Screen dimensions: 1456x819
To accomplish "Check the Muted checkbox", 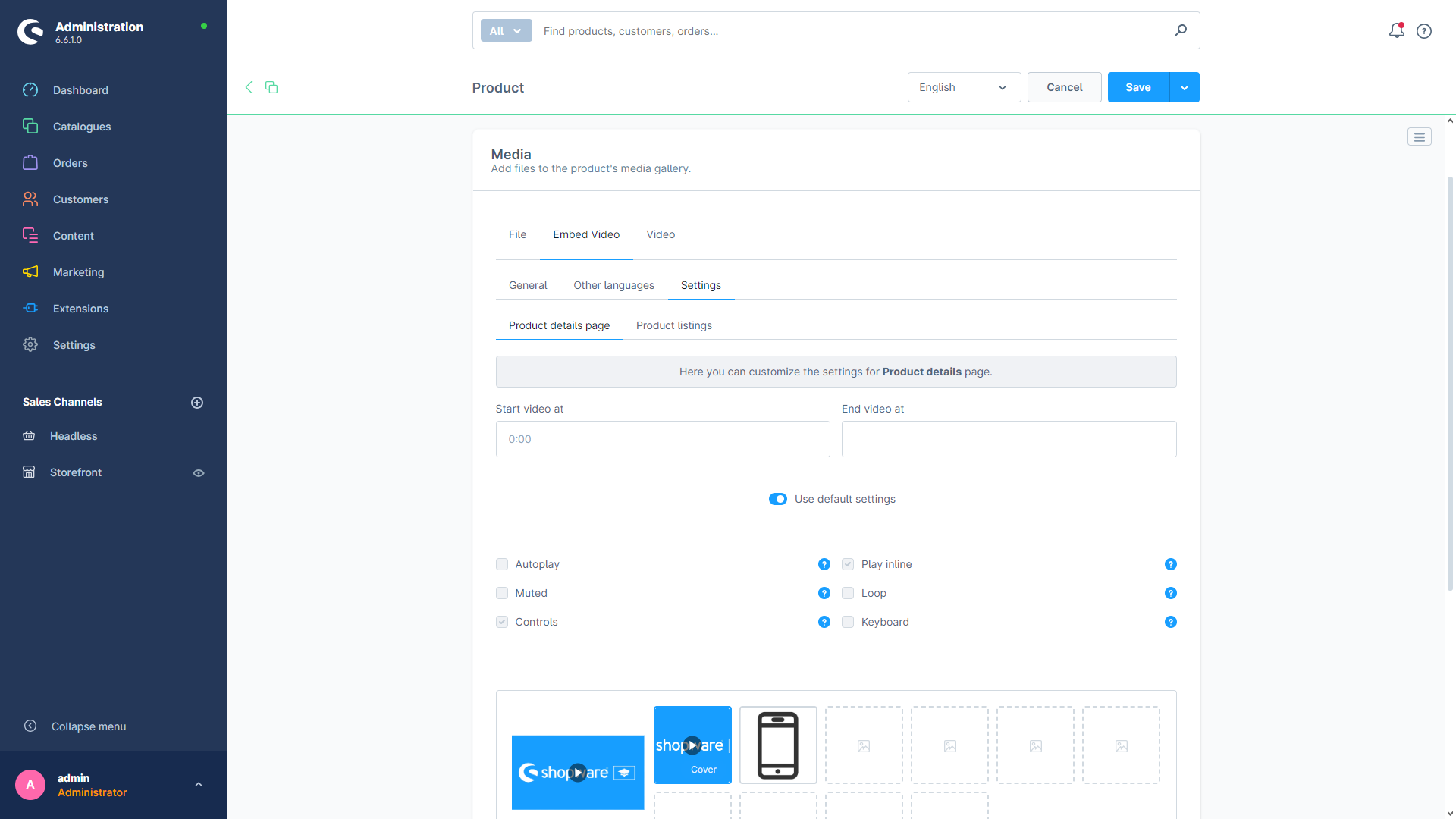I will coord(502,593).
